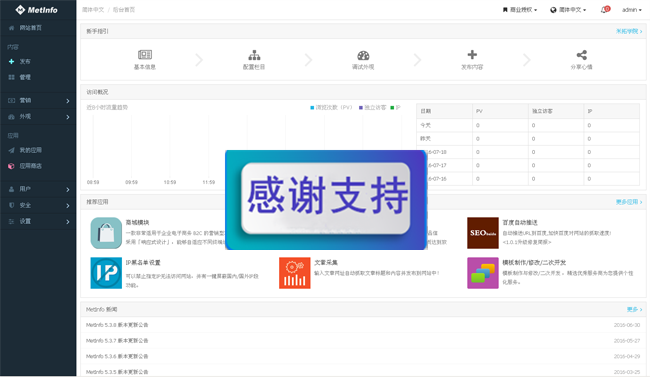Click the 昨天 row label in the table
This screenshot has height=377, width=650.
point(426,139)
